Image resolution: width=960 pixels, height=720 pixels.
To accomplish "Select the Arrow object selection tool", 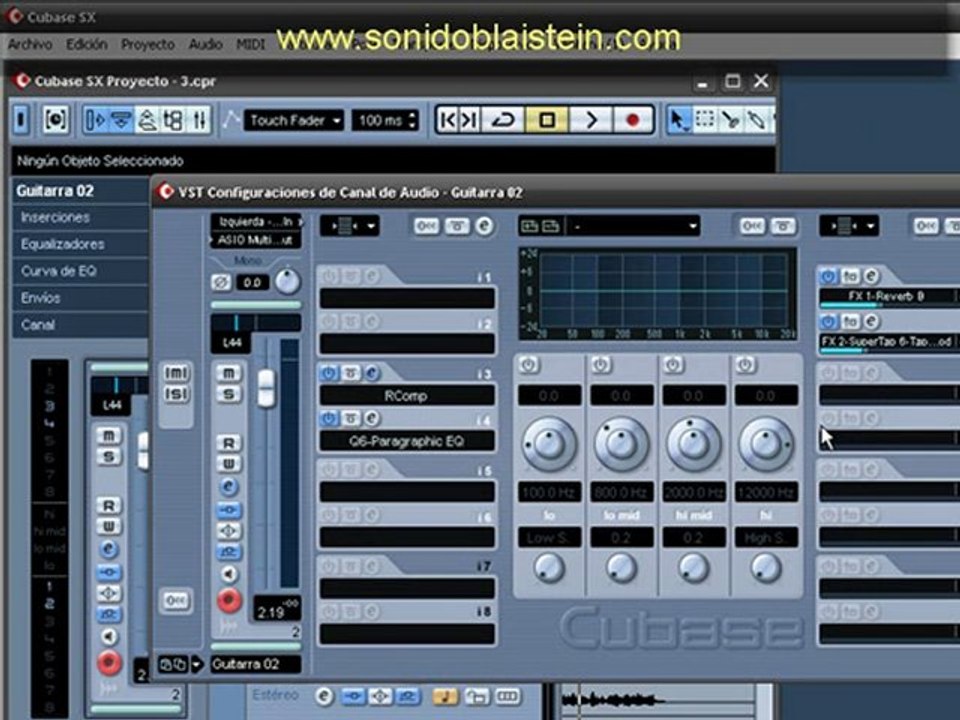I will click(678, 119).
